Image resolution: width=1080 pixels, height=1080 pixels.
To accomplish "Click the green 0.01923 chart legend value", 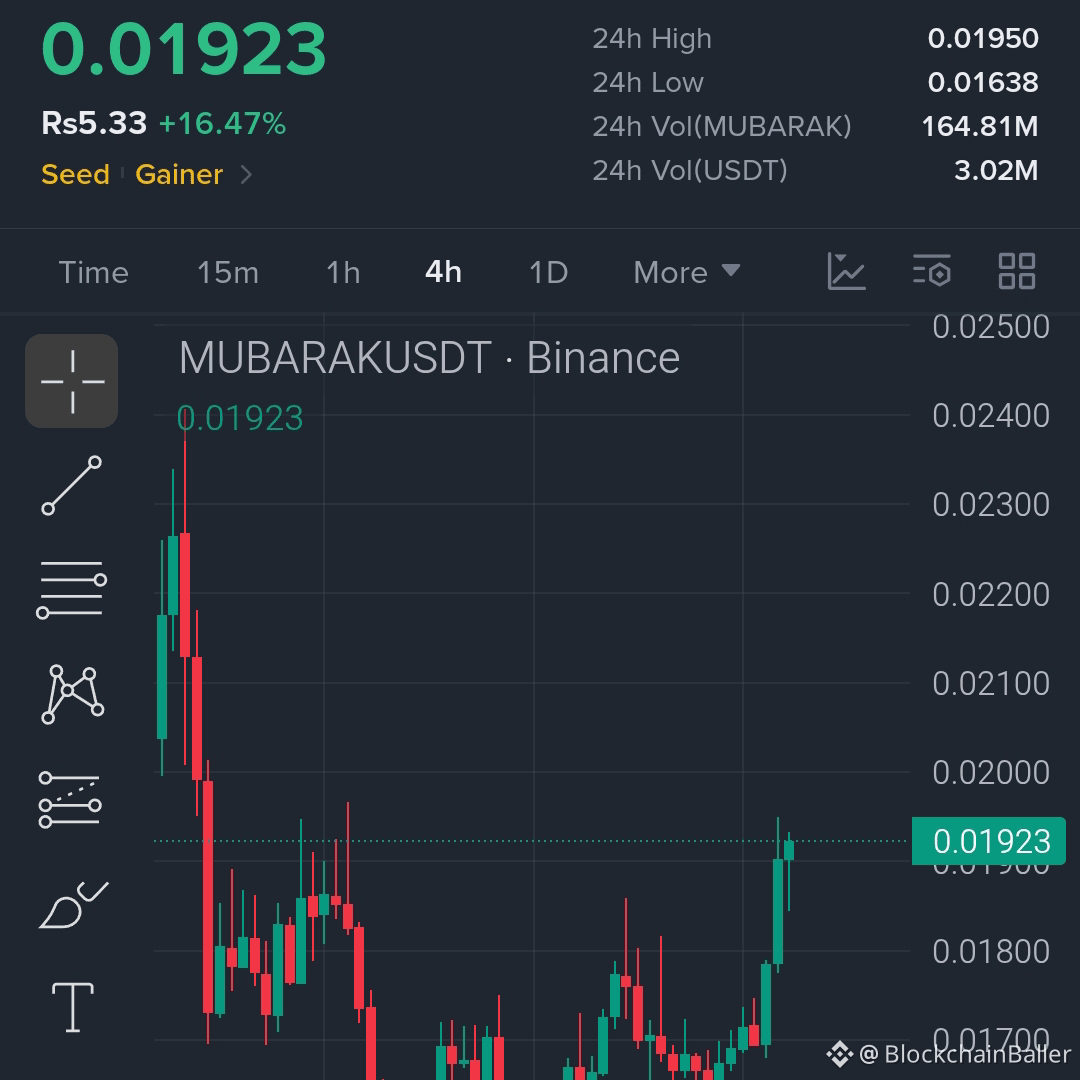I will (240, 418).
